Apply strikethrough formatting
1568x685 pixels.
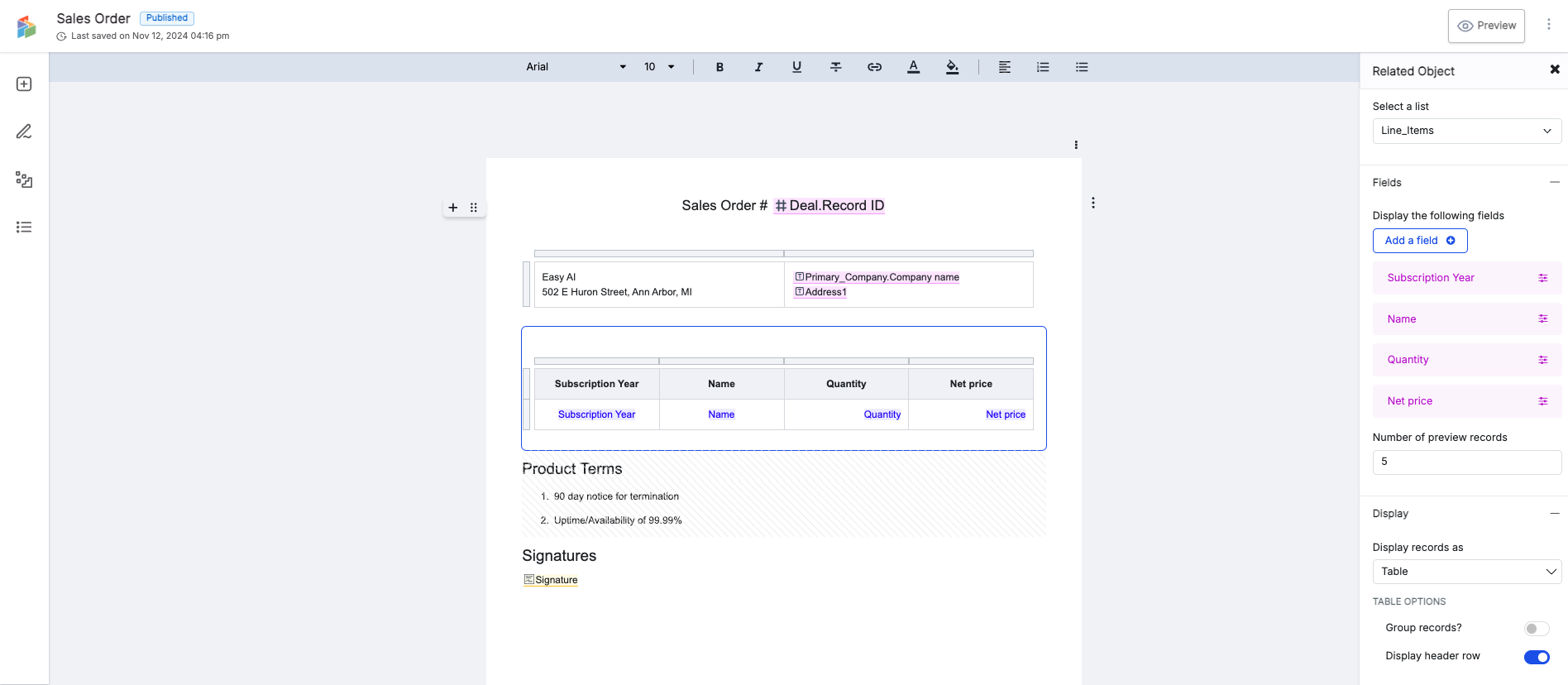[835, 67]
